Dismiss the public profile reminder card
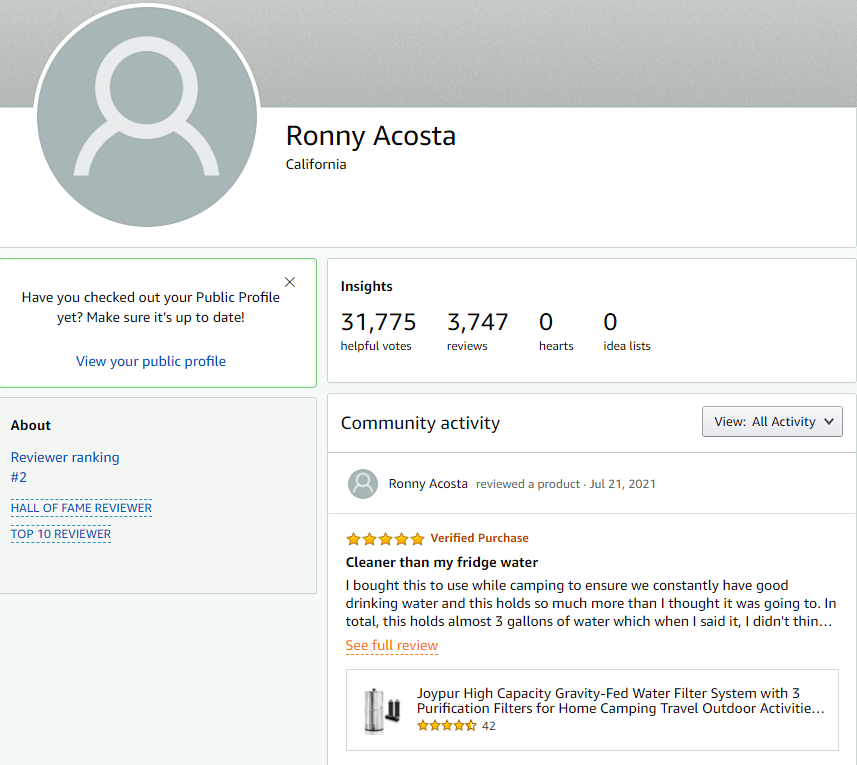Image resolution: width=857 pixels, height=765 pixels. pyautogui.click(x=290, y=282)
